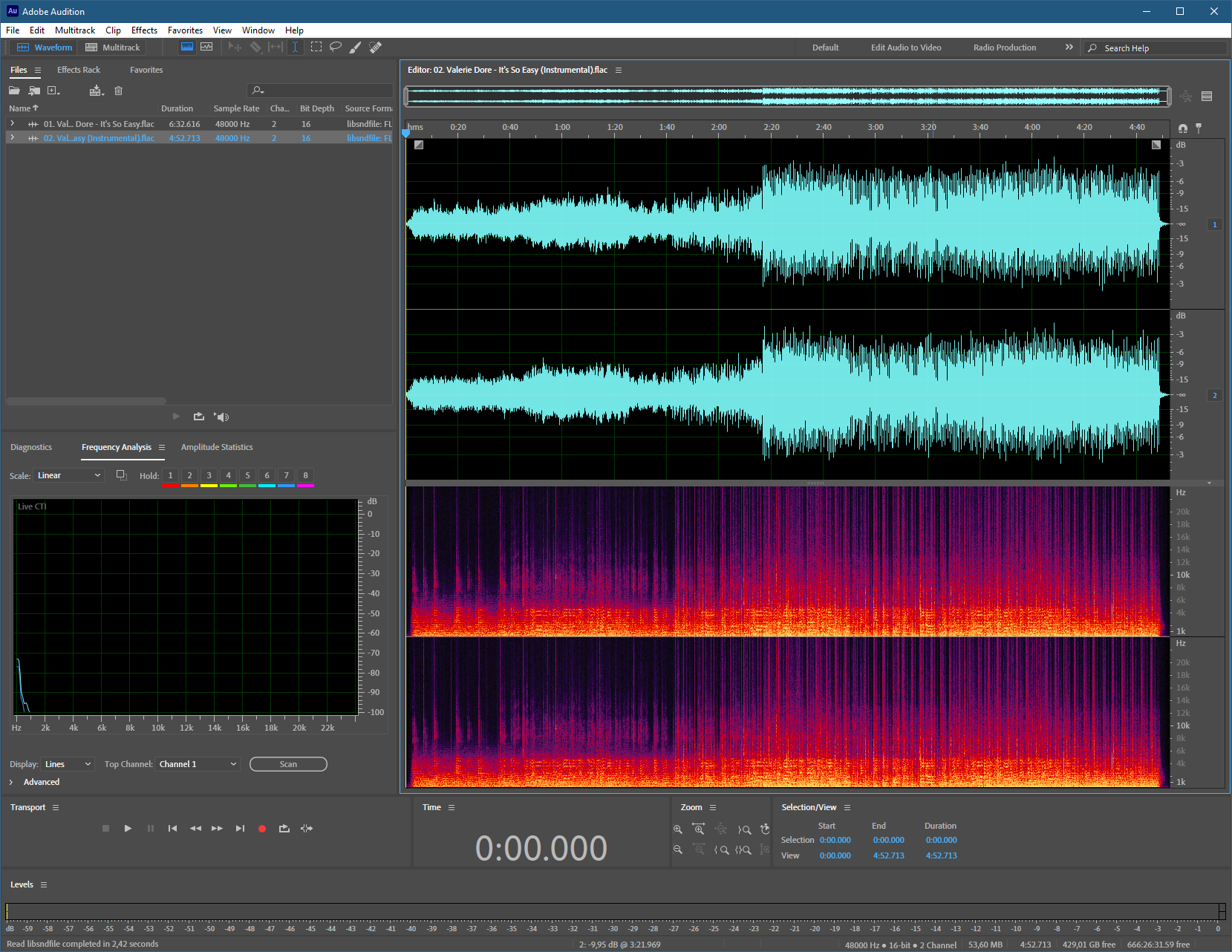Click the list icon right of overview navigator
Viewport: 1232px width, 952px height.
point(1207,97)
